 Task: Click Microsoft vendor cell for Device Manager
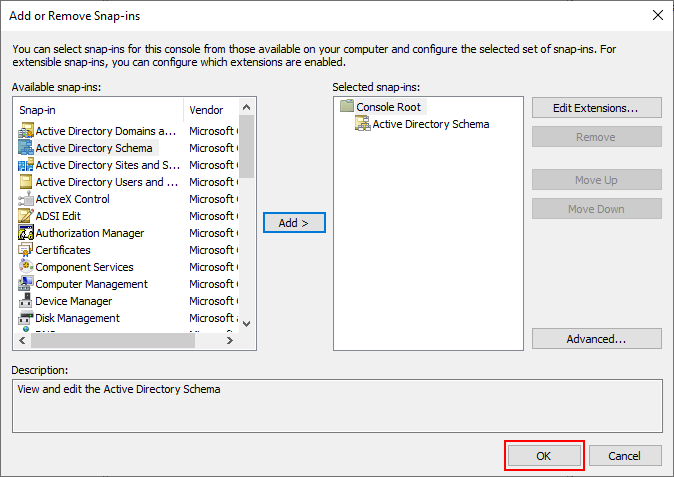(x=213, y=301)
